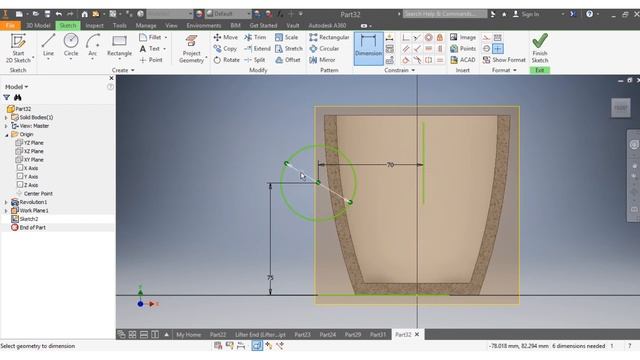Use the Split tool
The width and height of the screenshot is (640, 360).
pyautogui.click(x=255, y=60)
